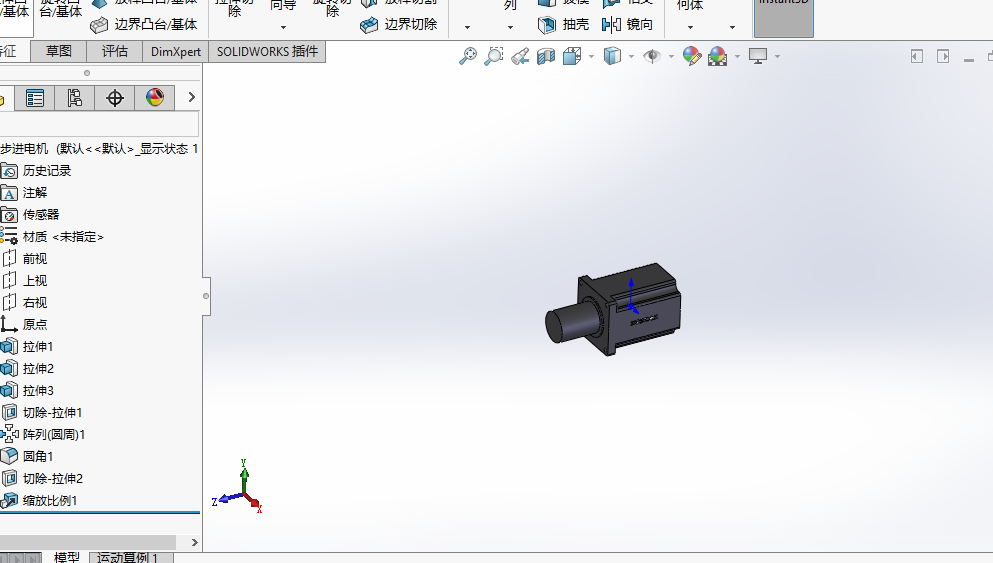
Task: Click the Apply Scene icon
Action: pos(718,56)
